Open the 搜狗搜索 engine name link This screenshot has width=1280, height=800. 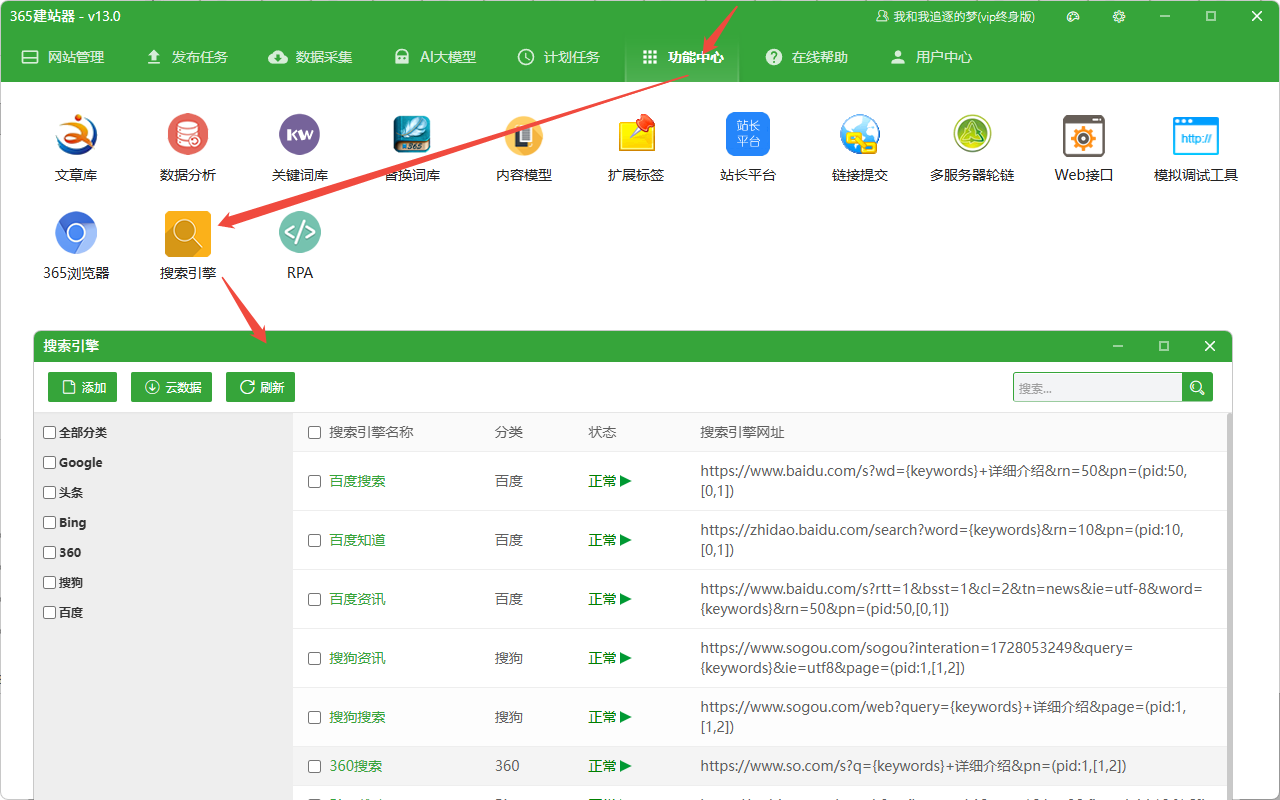pyautogui.click(x=357, y=717)
